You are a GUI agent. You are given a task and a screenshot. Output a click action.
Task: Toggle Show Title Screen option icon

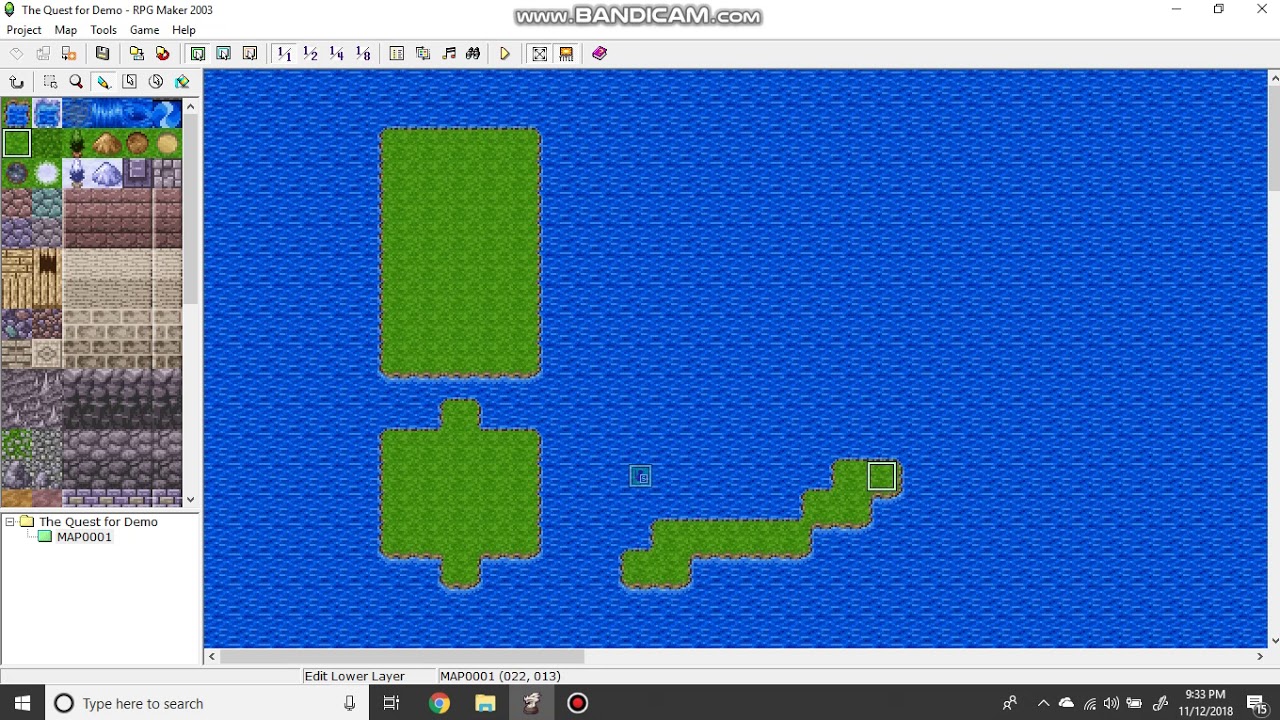pos(566,54)
